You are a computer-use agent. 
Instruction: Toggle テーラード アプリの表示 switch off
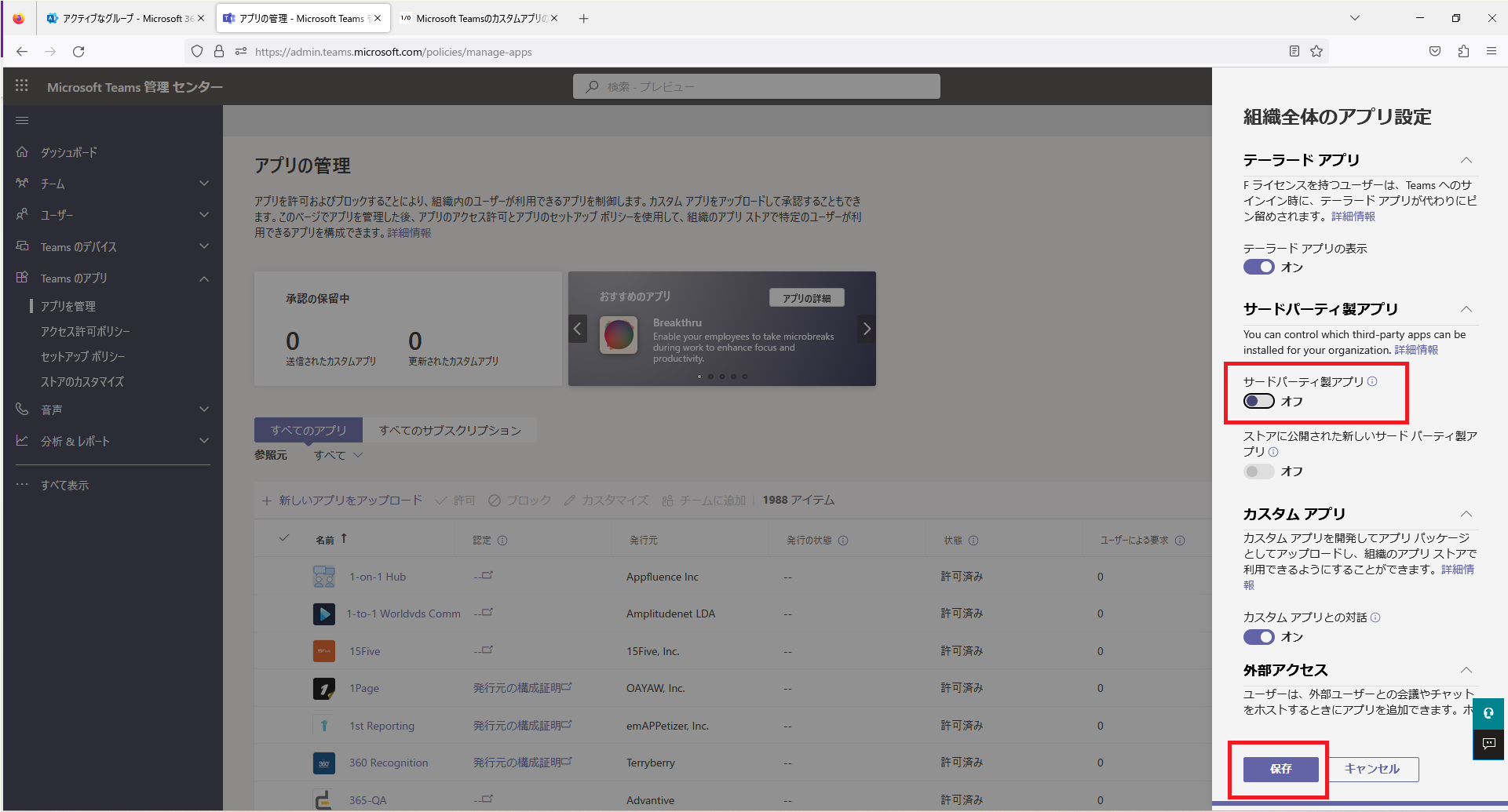point(1258,268)
